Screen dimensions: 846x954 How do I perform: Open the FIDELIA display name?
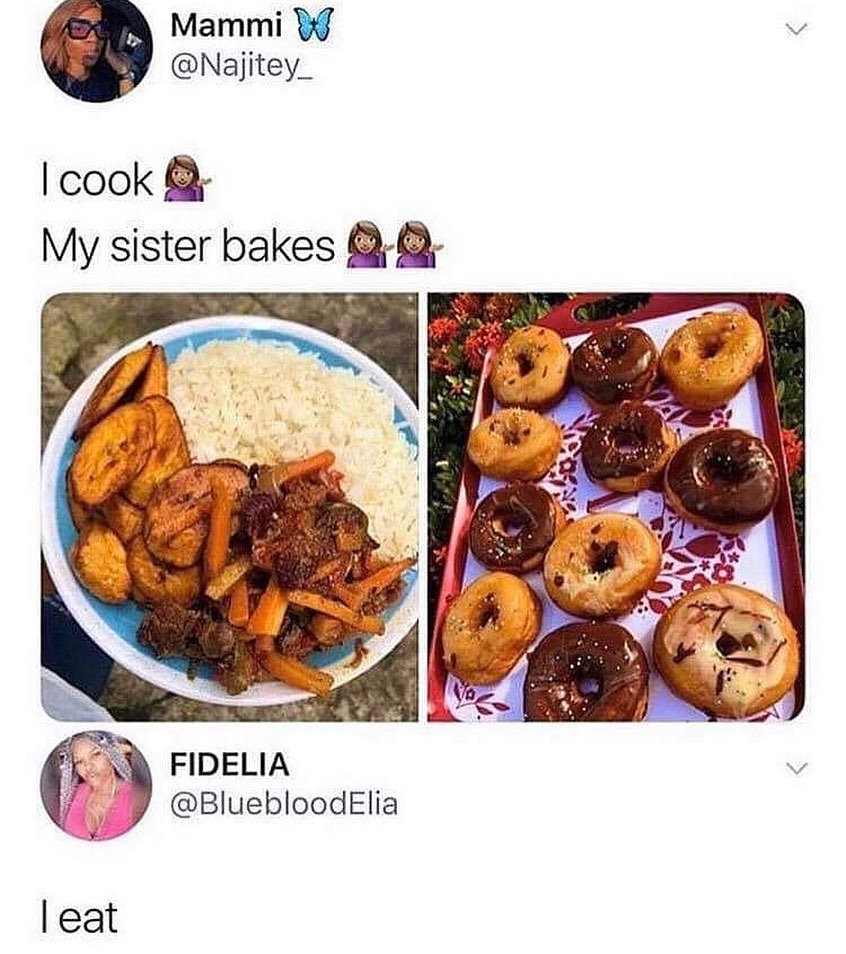pos(230,765)
